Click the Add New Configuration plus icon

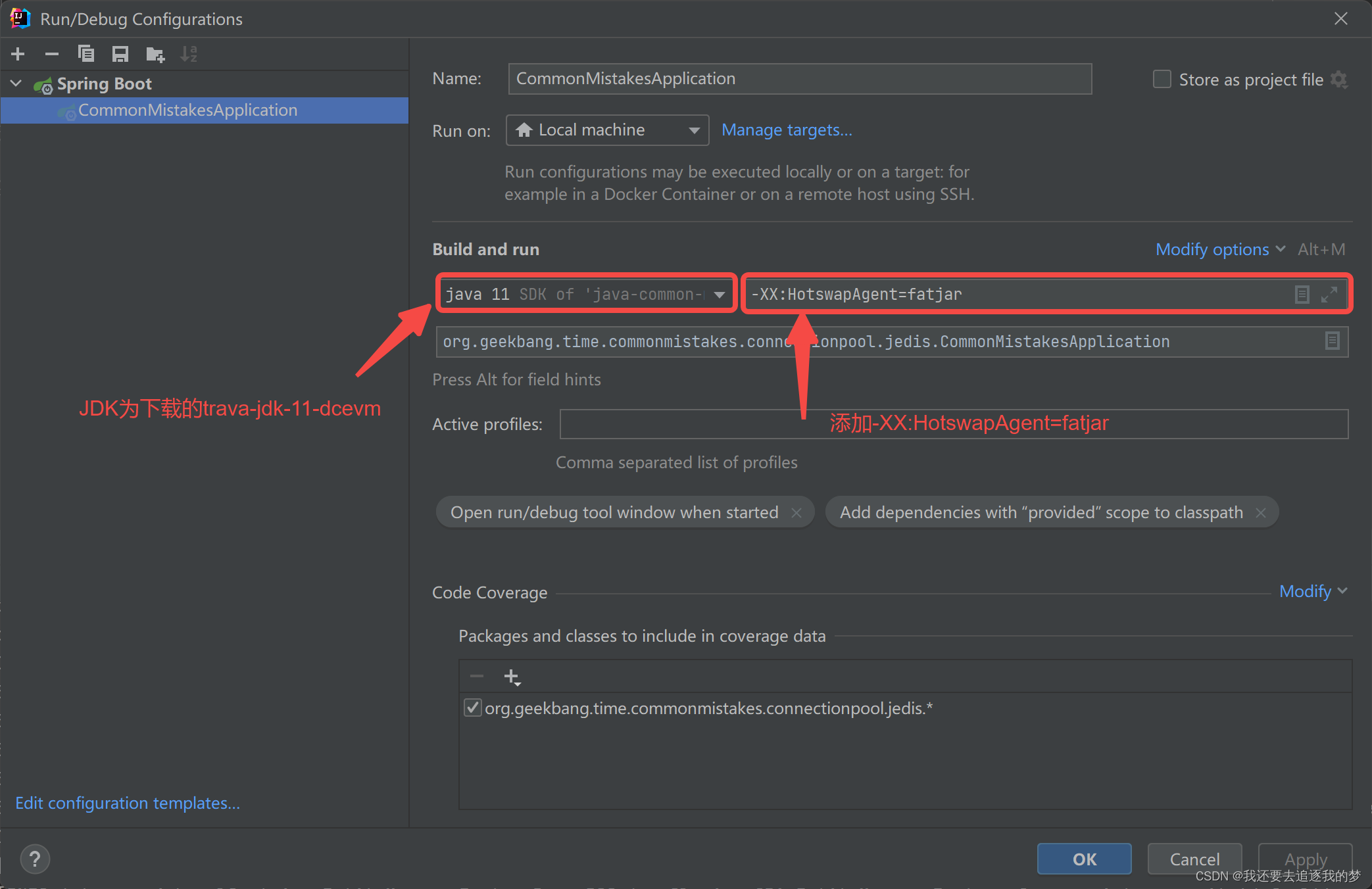18,54
